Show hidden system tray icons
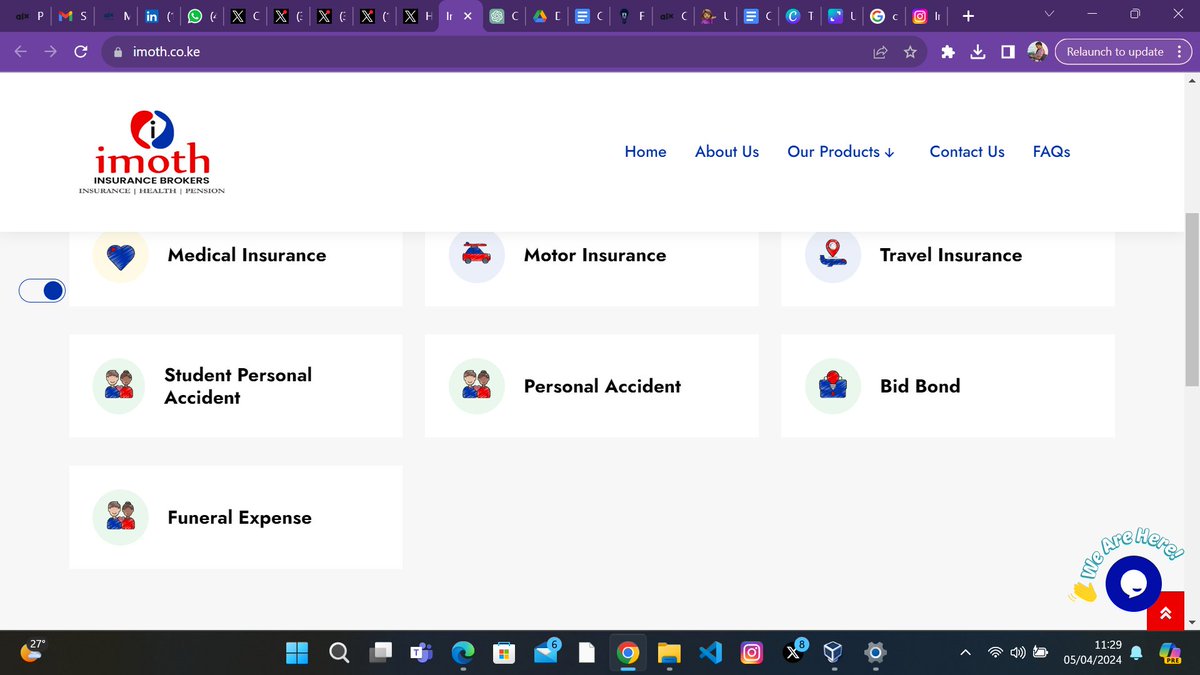Screen dimensions: 1200x675 point(965,653)
